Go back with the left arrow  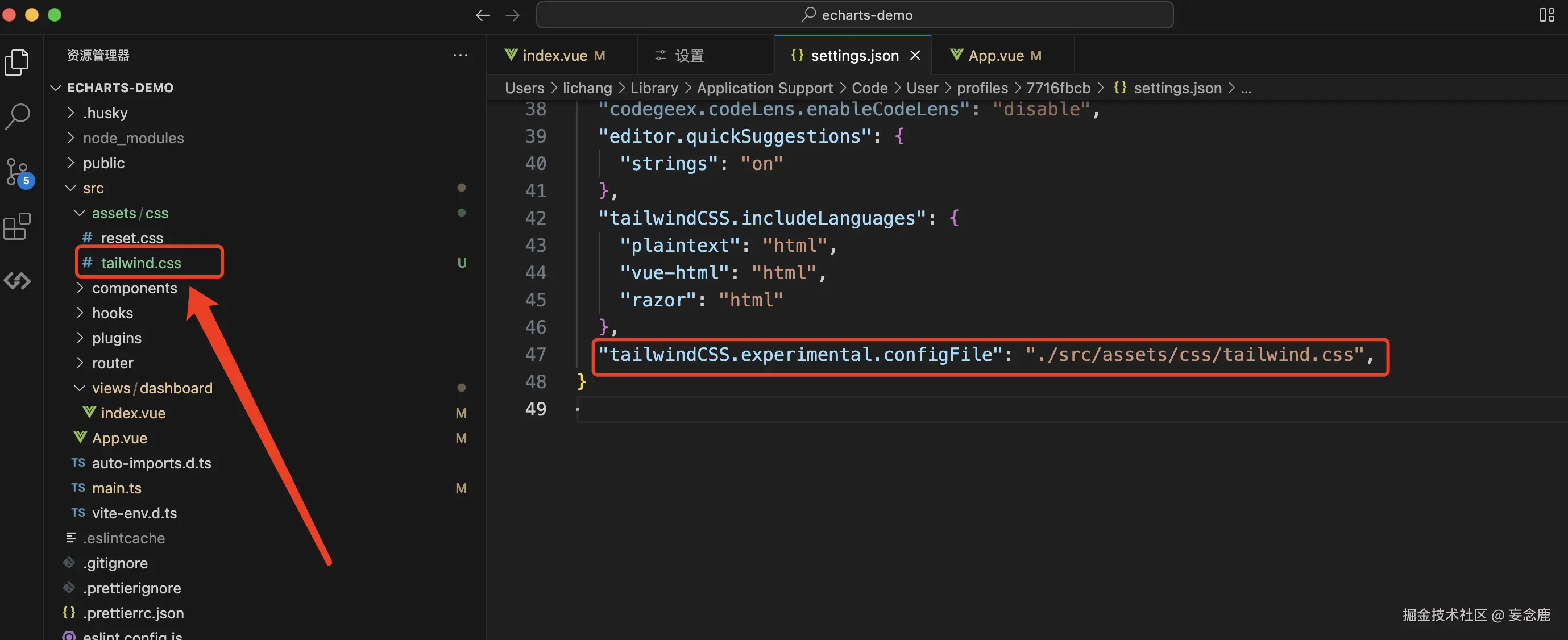pos(483,15)
